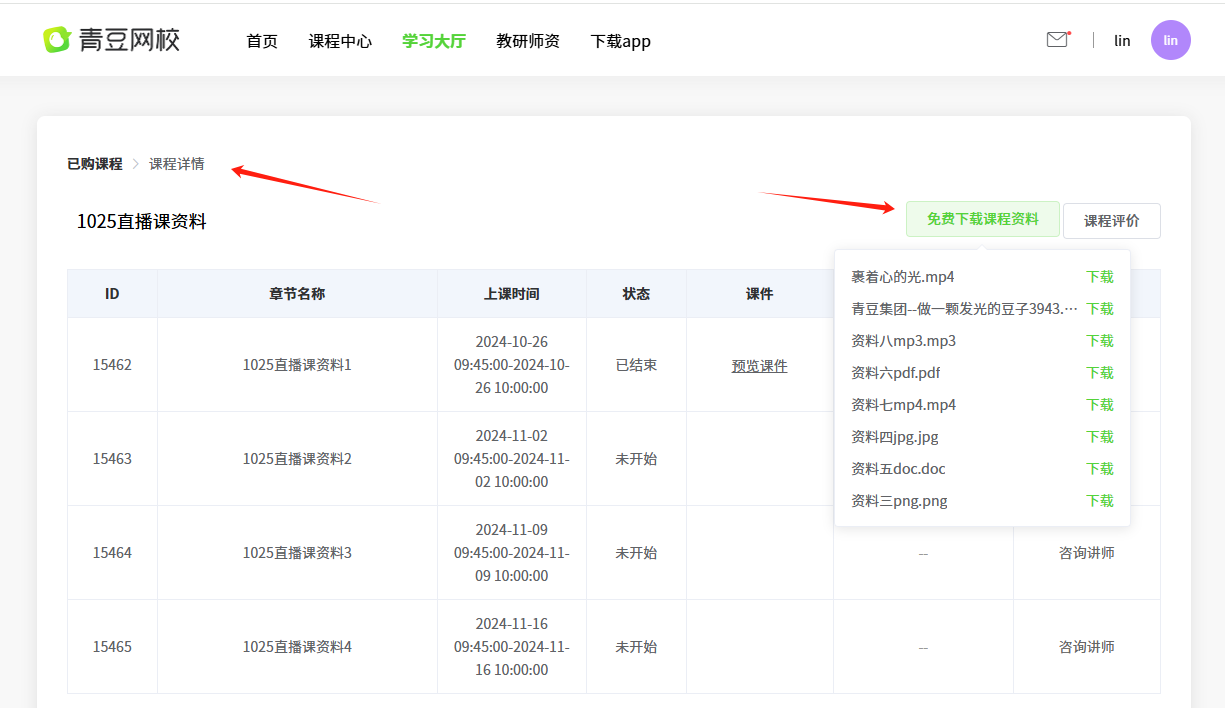
Task: Click 咨询讲师 in the 1025直播课资料3 row
Action: click(x=1086, y=553)
